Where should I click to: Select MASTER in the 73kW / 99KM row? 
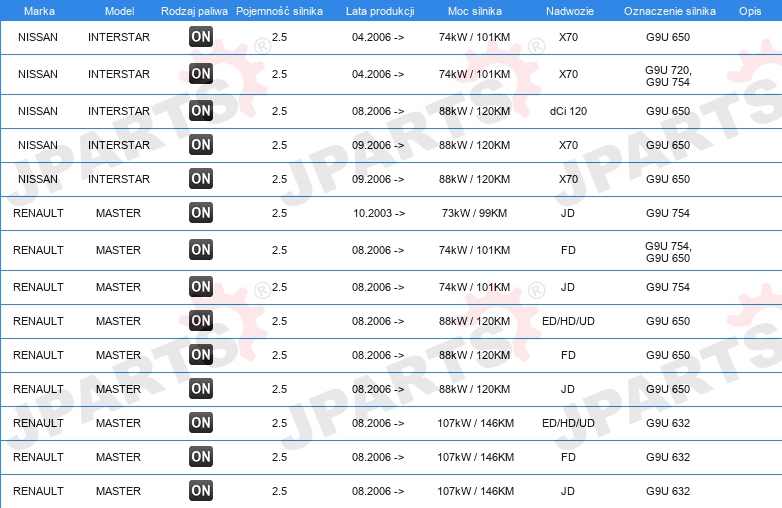tap(118, 213)
